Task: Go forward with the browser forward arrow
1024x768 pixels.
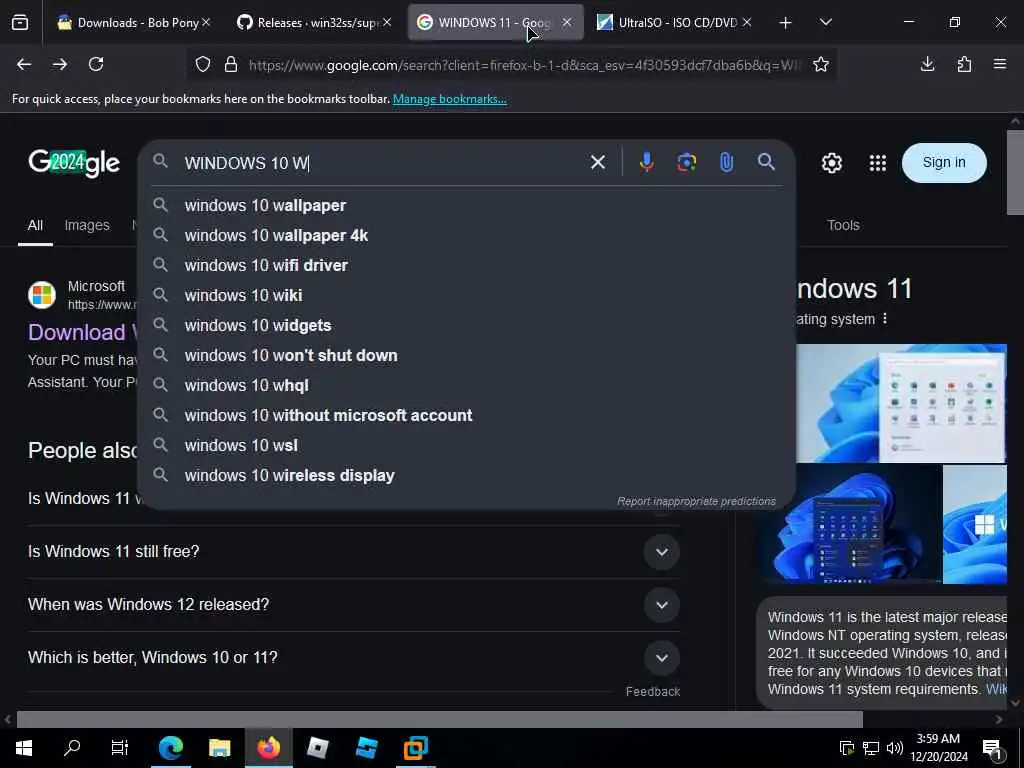Action: [x=60, y=64]
